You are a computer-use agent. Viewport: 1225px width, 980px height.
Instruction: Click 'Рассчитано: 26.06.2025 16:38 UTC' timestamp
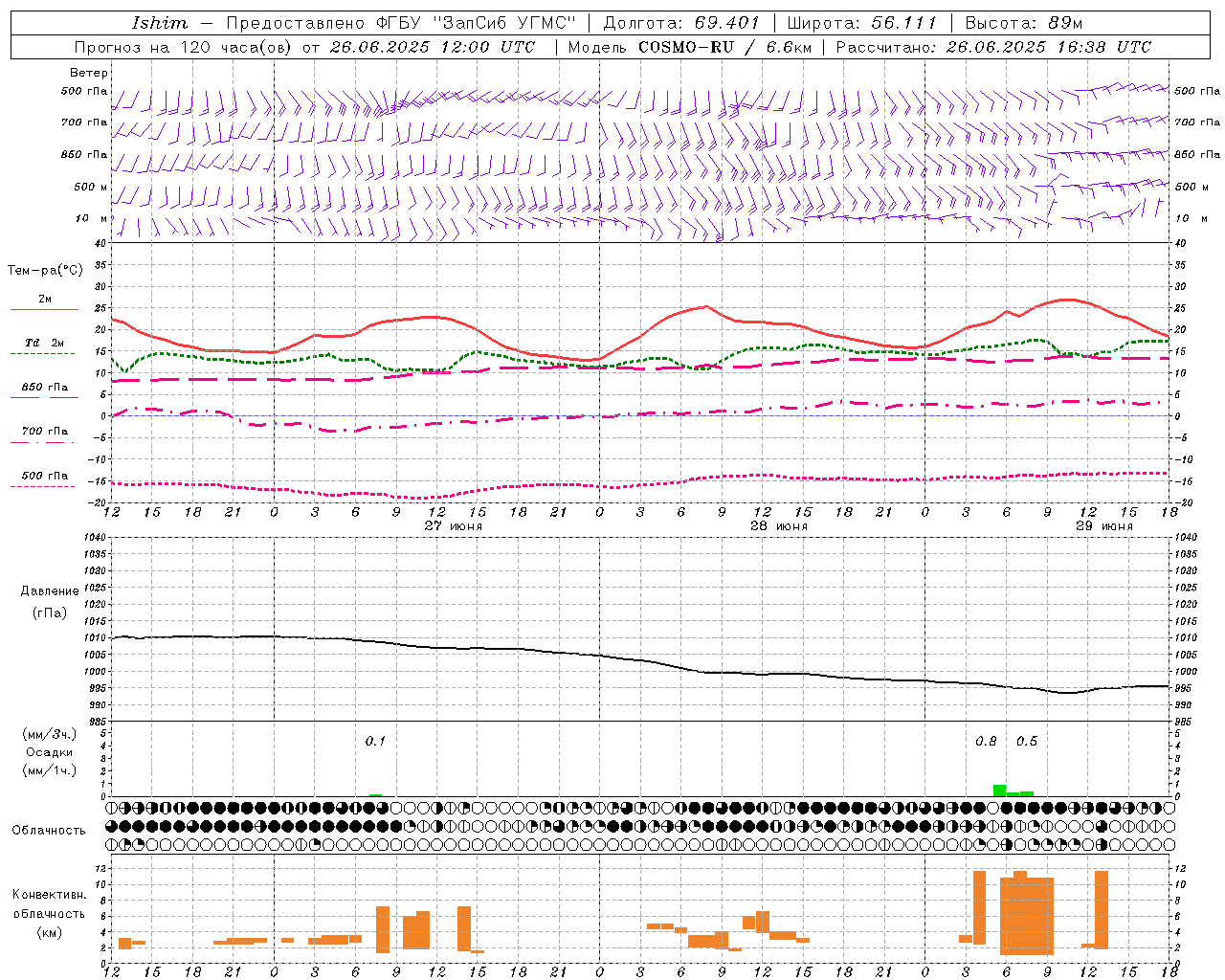coord(993,47)
